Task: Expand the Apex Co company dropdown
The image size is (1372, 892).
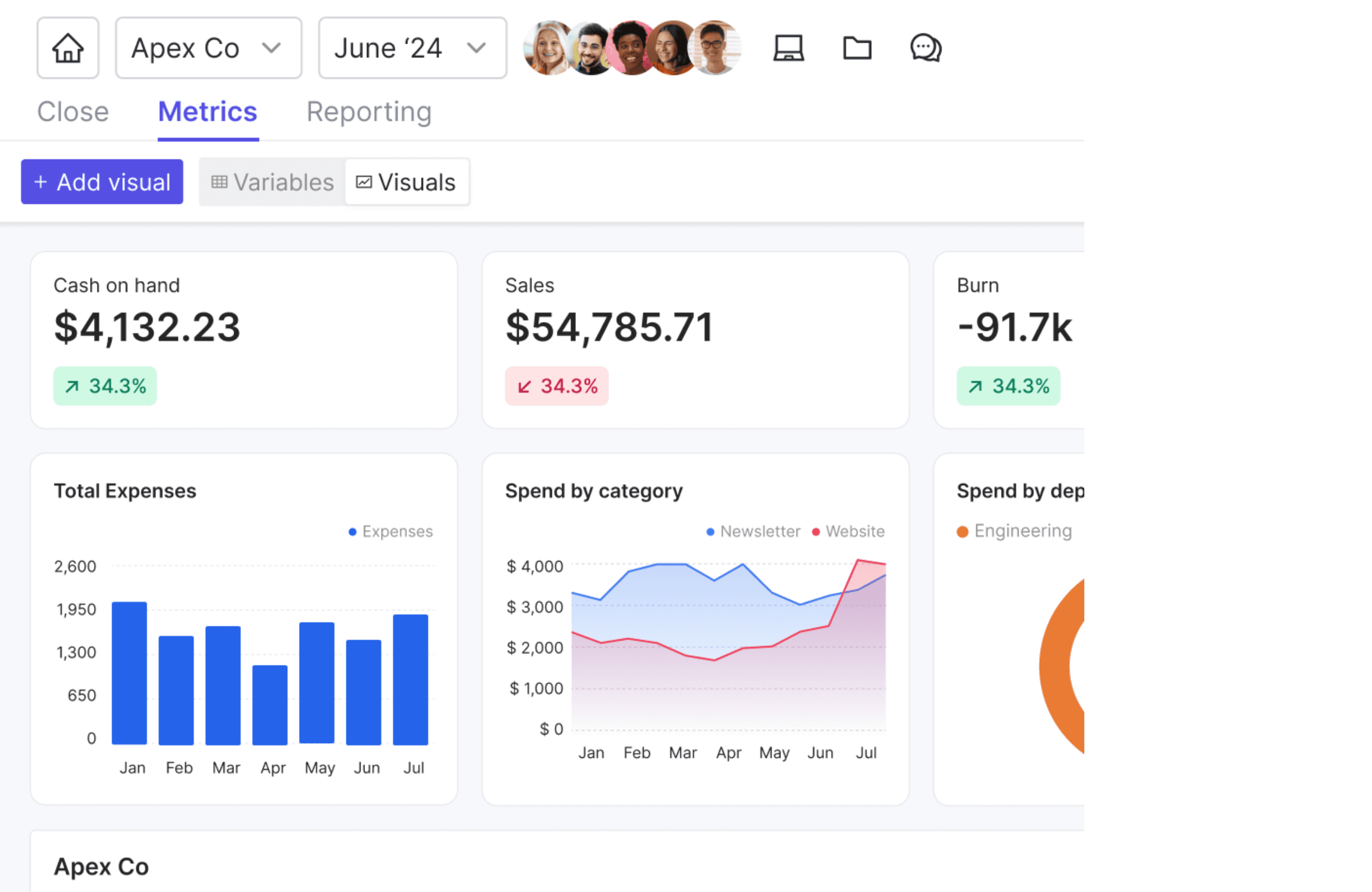Action: (x=208, y=48)
